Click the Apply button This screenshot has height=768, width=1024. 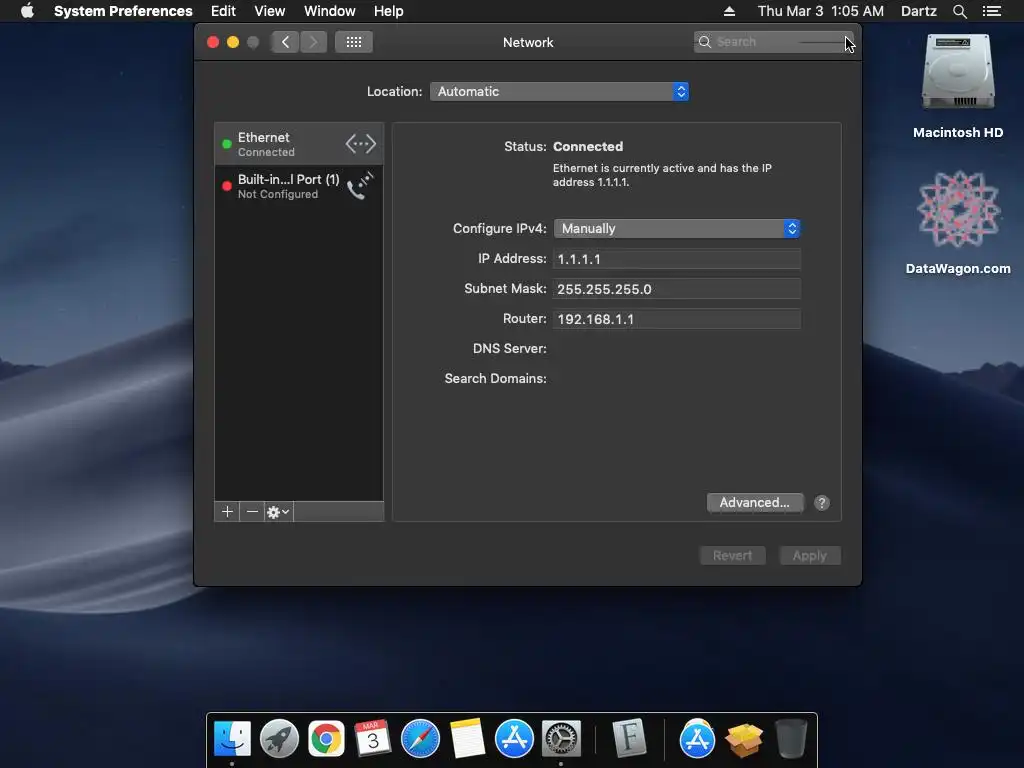click(810, 556)
